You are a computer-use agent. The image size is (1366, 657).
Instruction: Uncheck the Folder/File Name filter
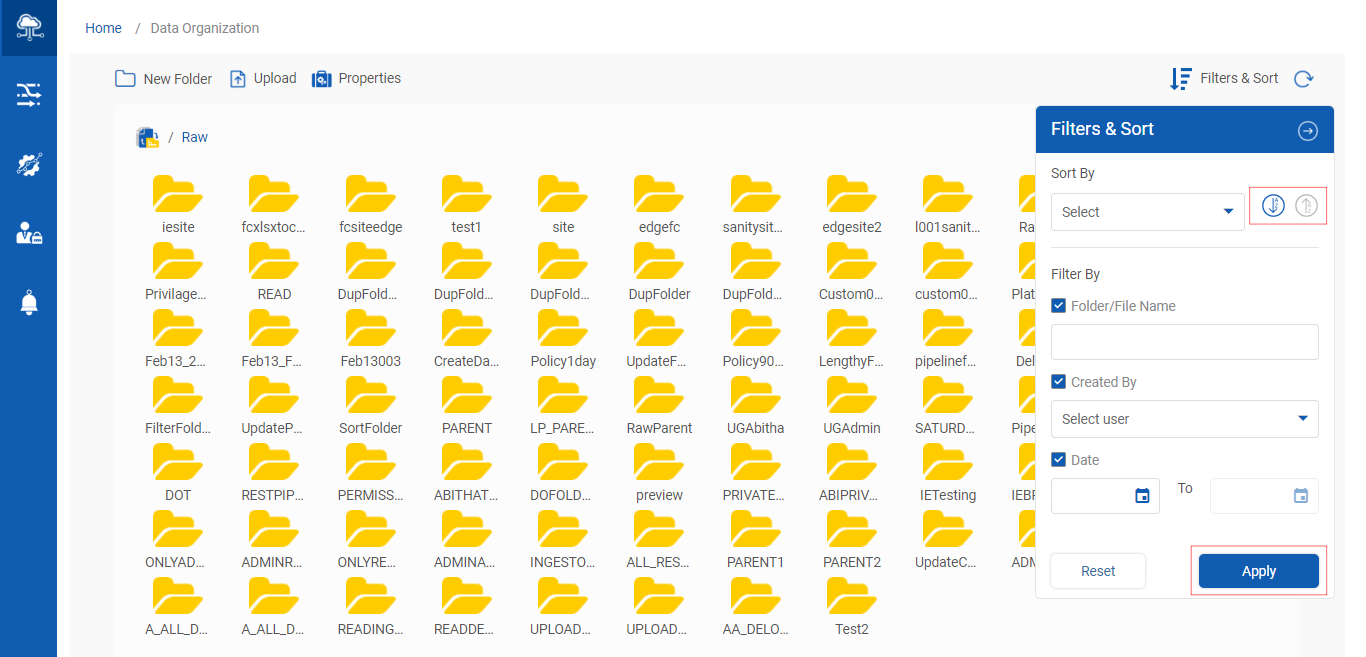point(1059,305)
